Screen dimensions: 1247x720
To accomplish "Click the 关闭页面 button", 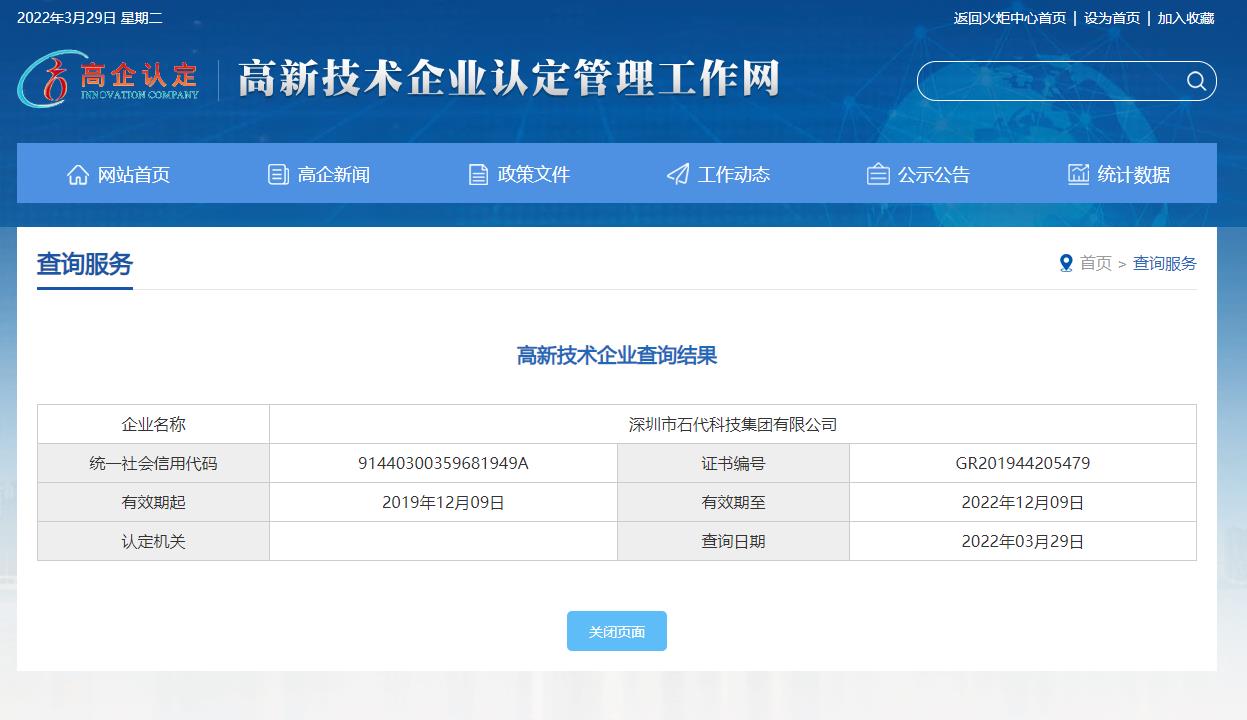I will tap(617, 631).
